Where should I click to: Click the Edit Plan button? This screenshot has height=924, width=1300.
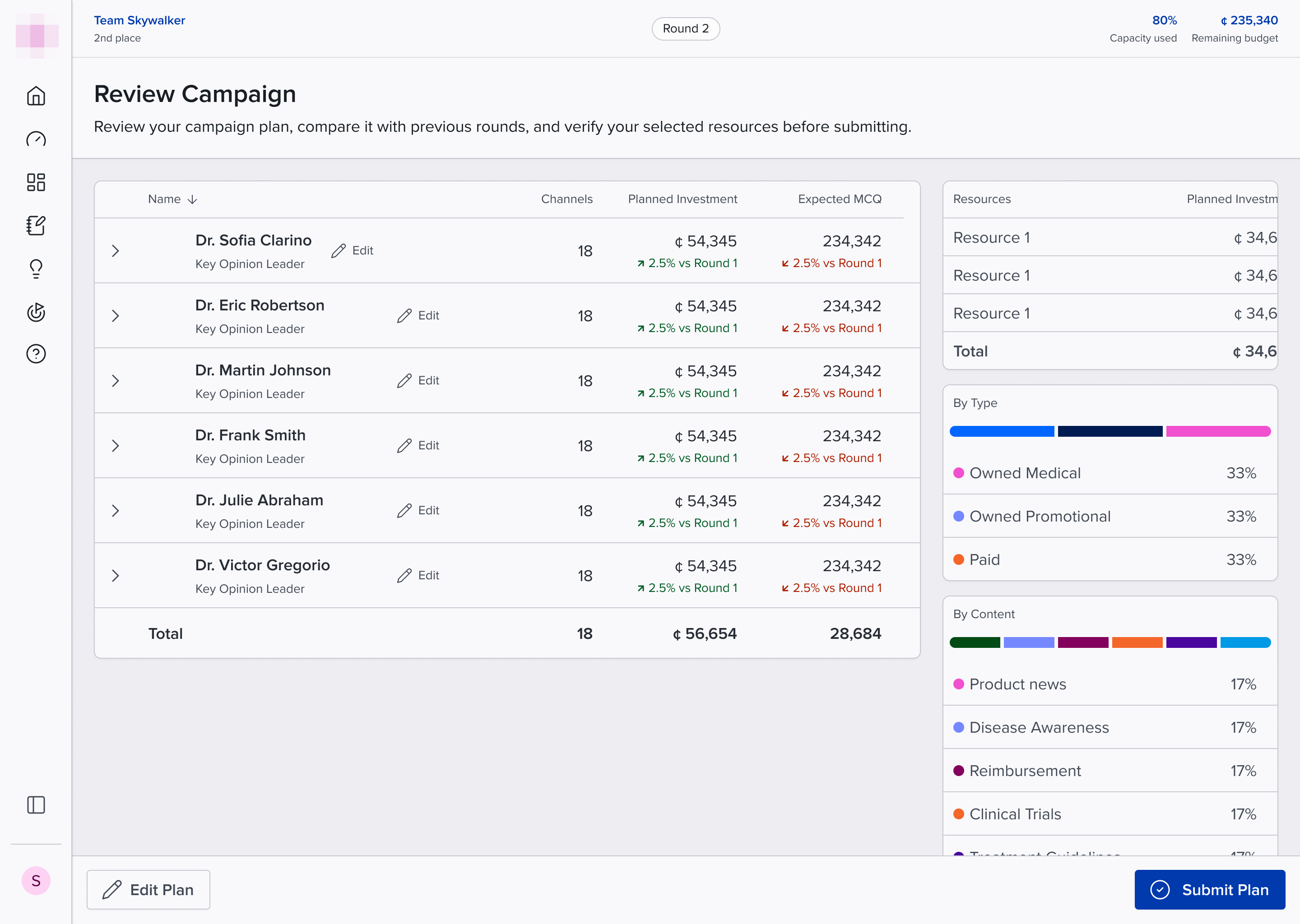click(x=149, y=889)
